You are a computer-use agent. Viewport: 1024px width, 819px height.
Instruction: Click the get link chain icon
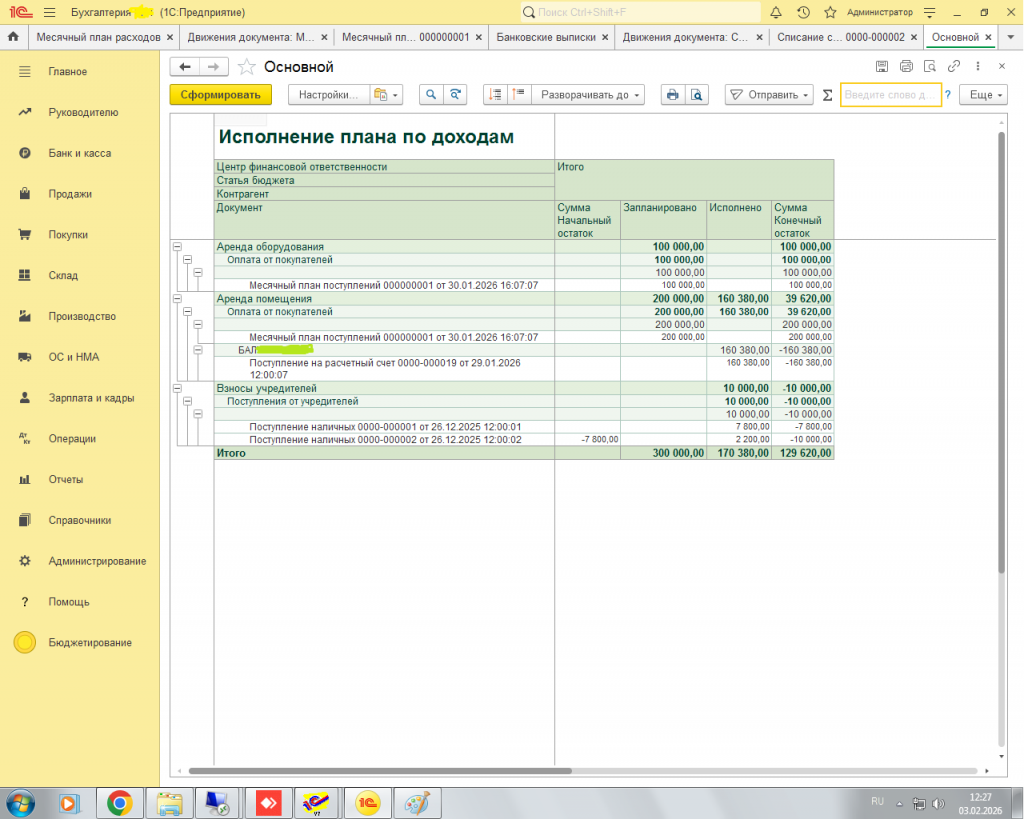(x=953, y=67)
